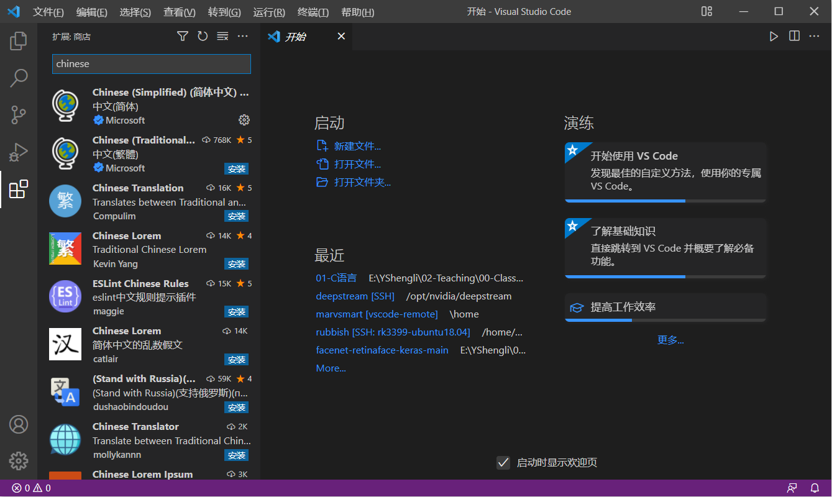Open the 编辑(E) menu
Viewport: 832px width, 497px height.
(x=92, y=12)
